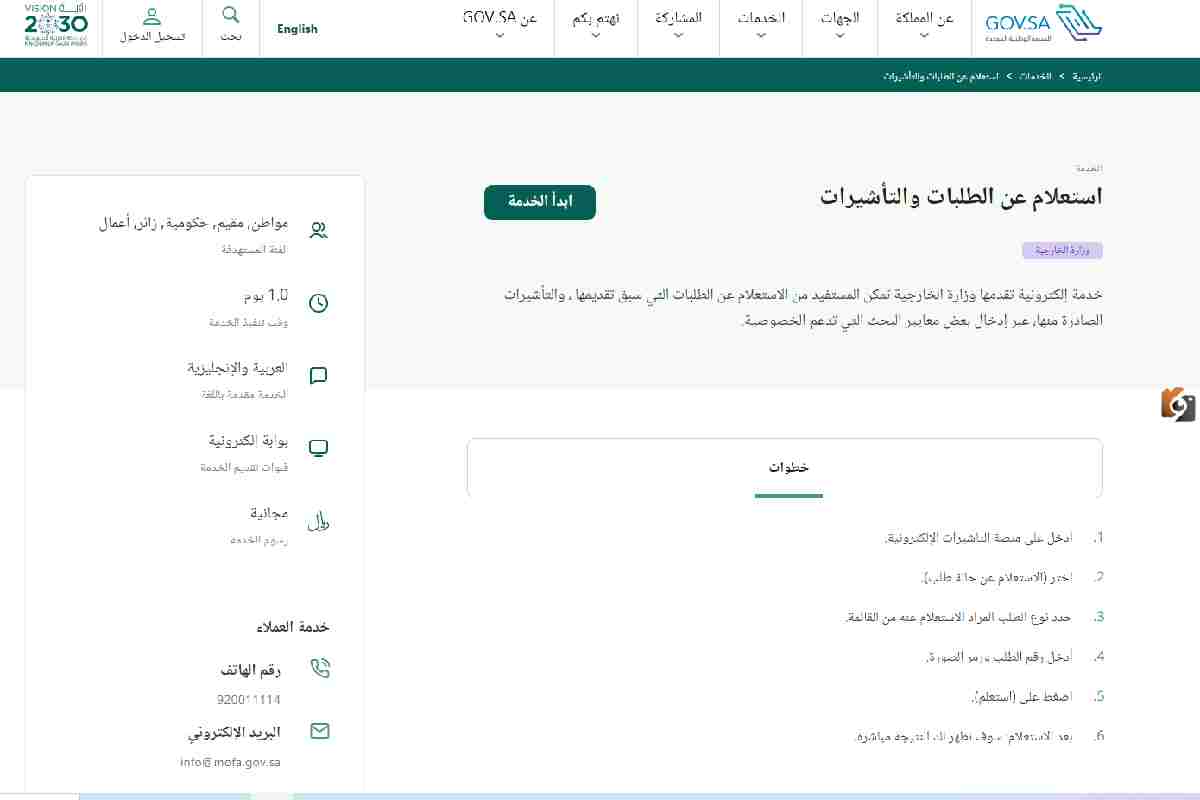Expand the نهتم بكم menu

pyautogui.click(x=596, y=26)
